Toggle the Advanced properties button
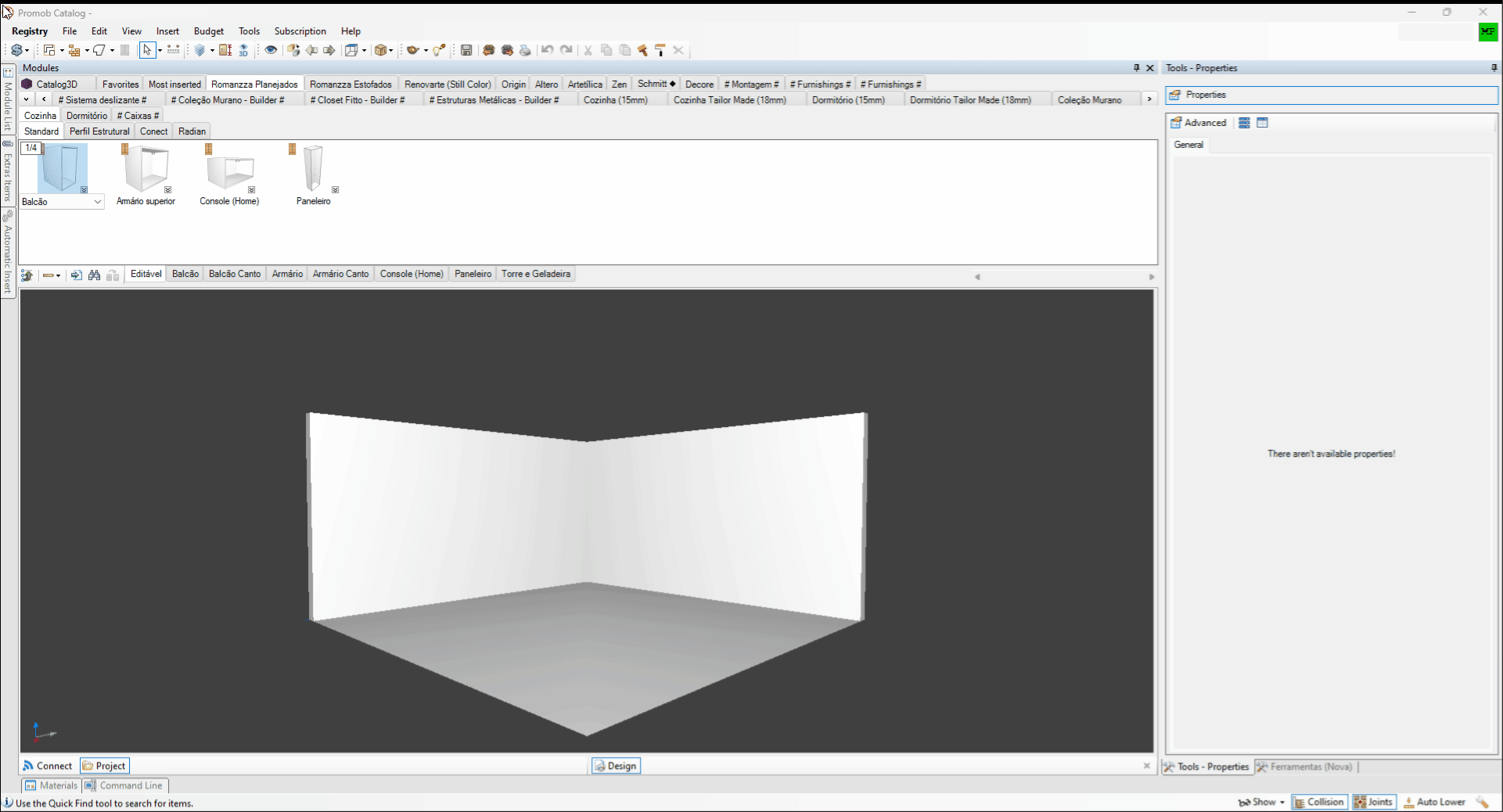 click(x=1199, y=123)
